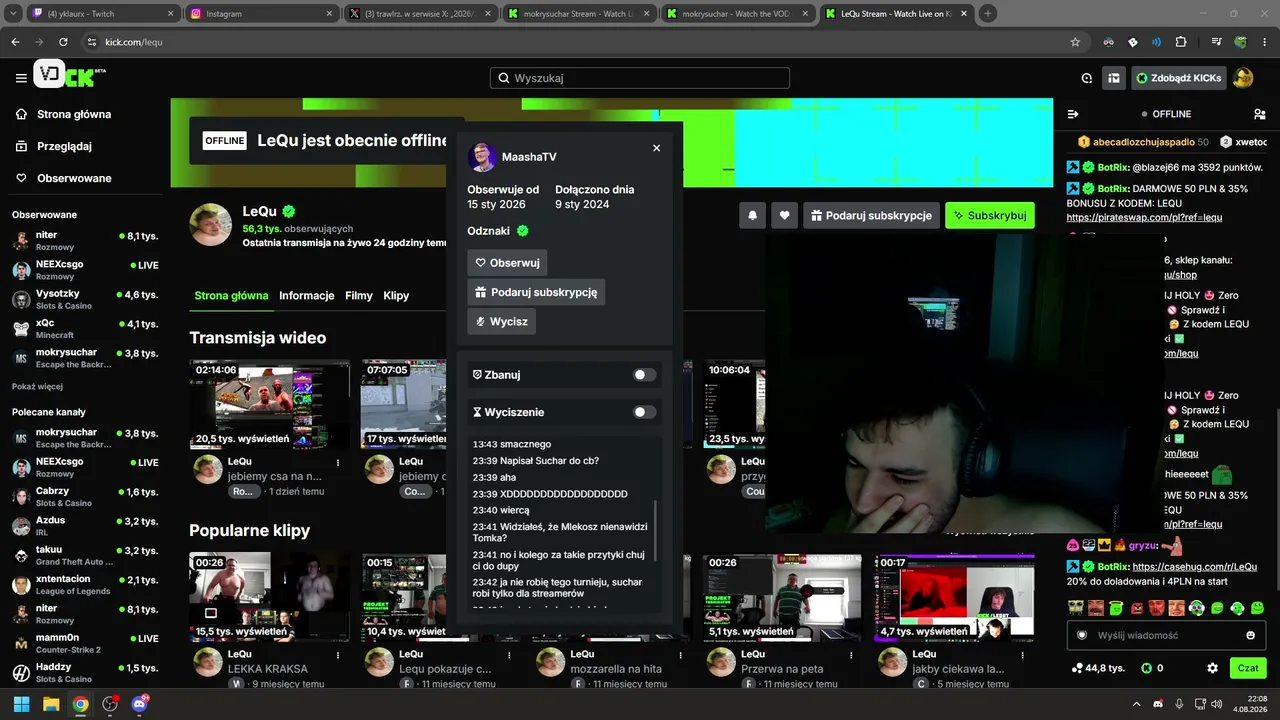1280x720 pixels.
Task: Open more options for first LeQu video
Action: 338,462
